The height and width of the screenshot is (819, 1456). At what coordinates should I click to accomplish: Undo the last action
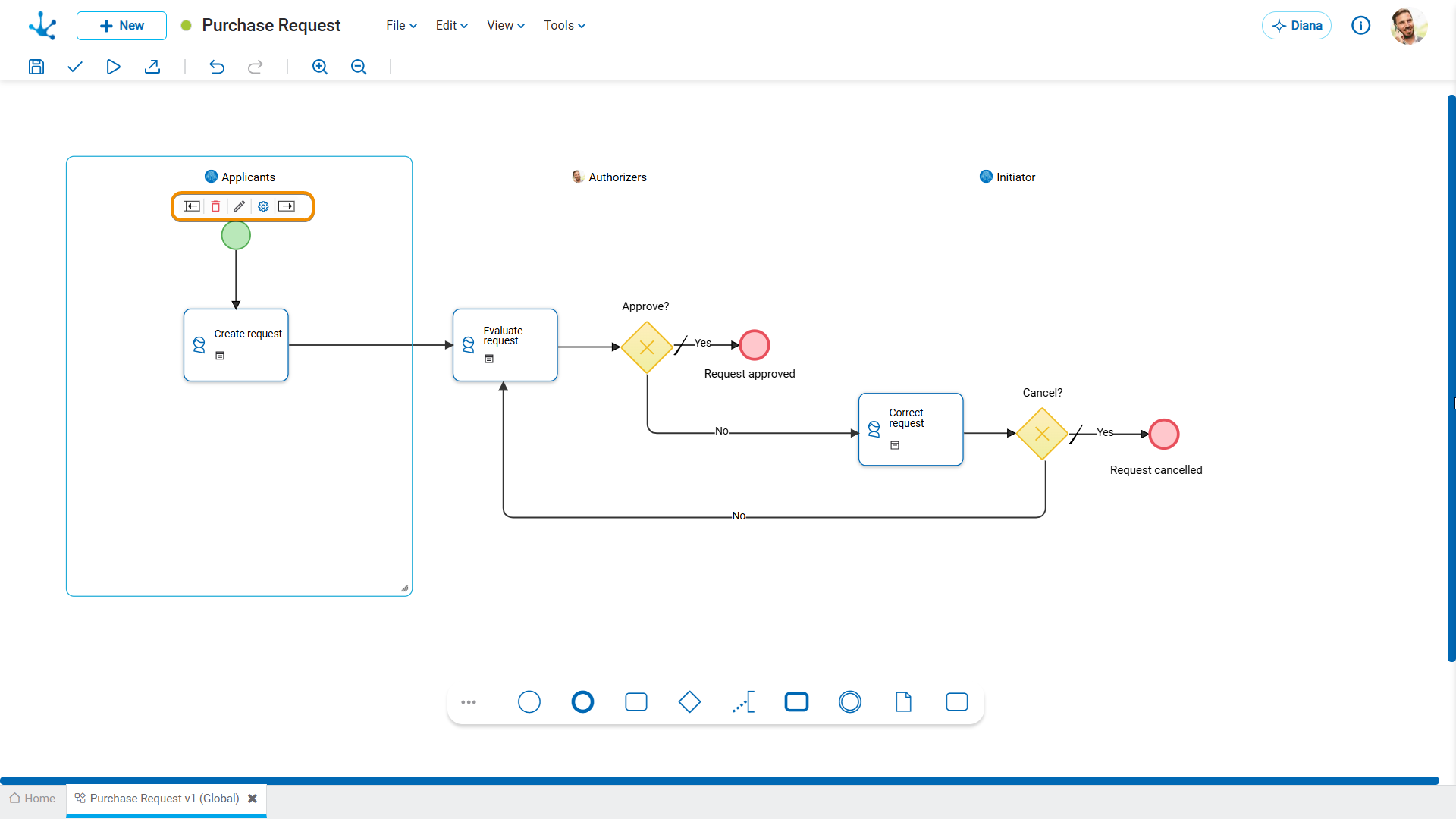click(217, 67)
